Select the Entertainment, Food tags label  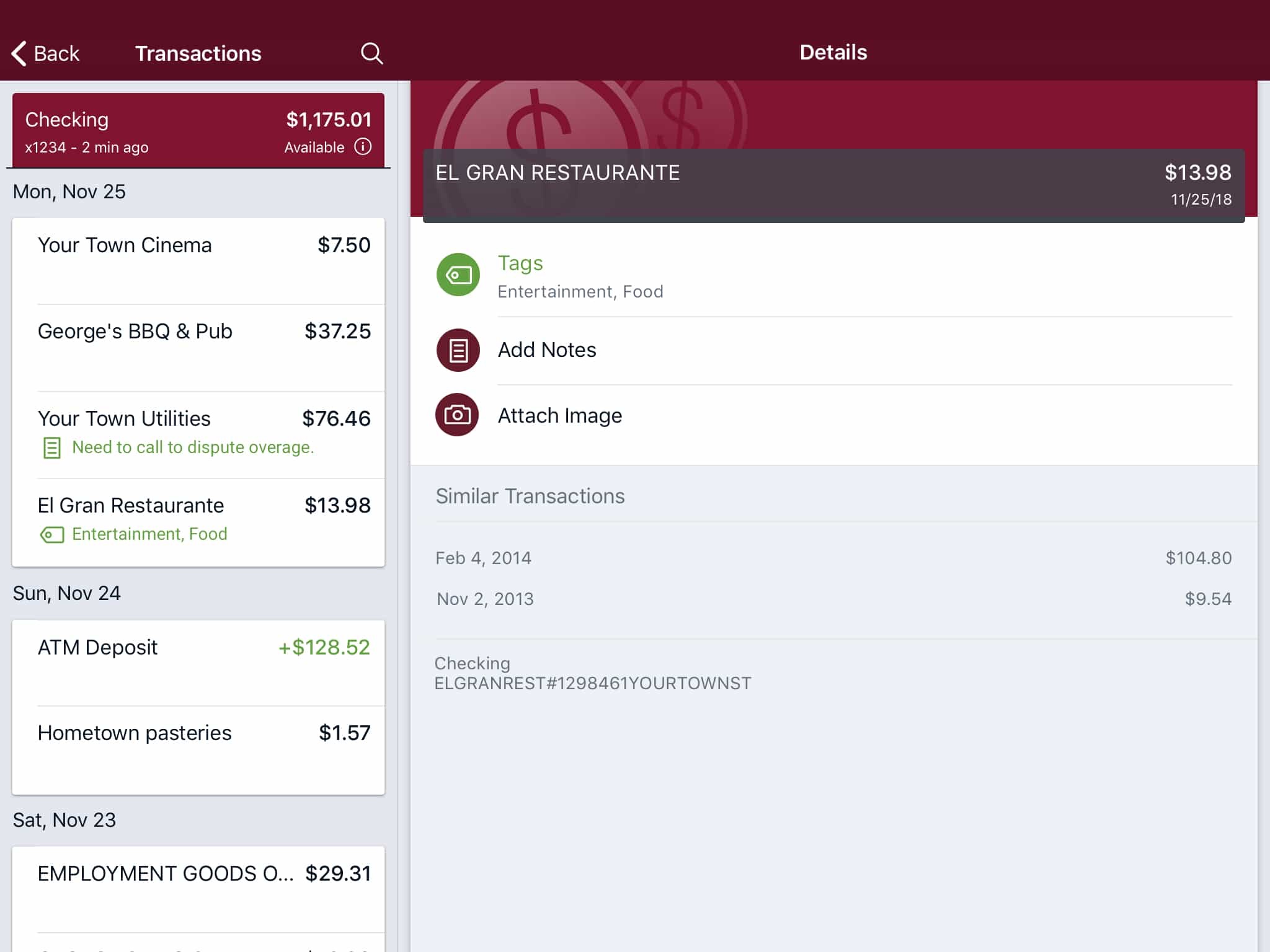[580, 291]
